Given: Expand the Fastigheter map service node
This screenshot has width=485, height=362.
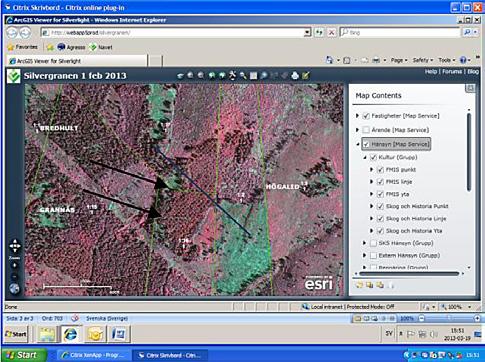Looking at the screenshot, I should [357, 116].
